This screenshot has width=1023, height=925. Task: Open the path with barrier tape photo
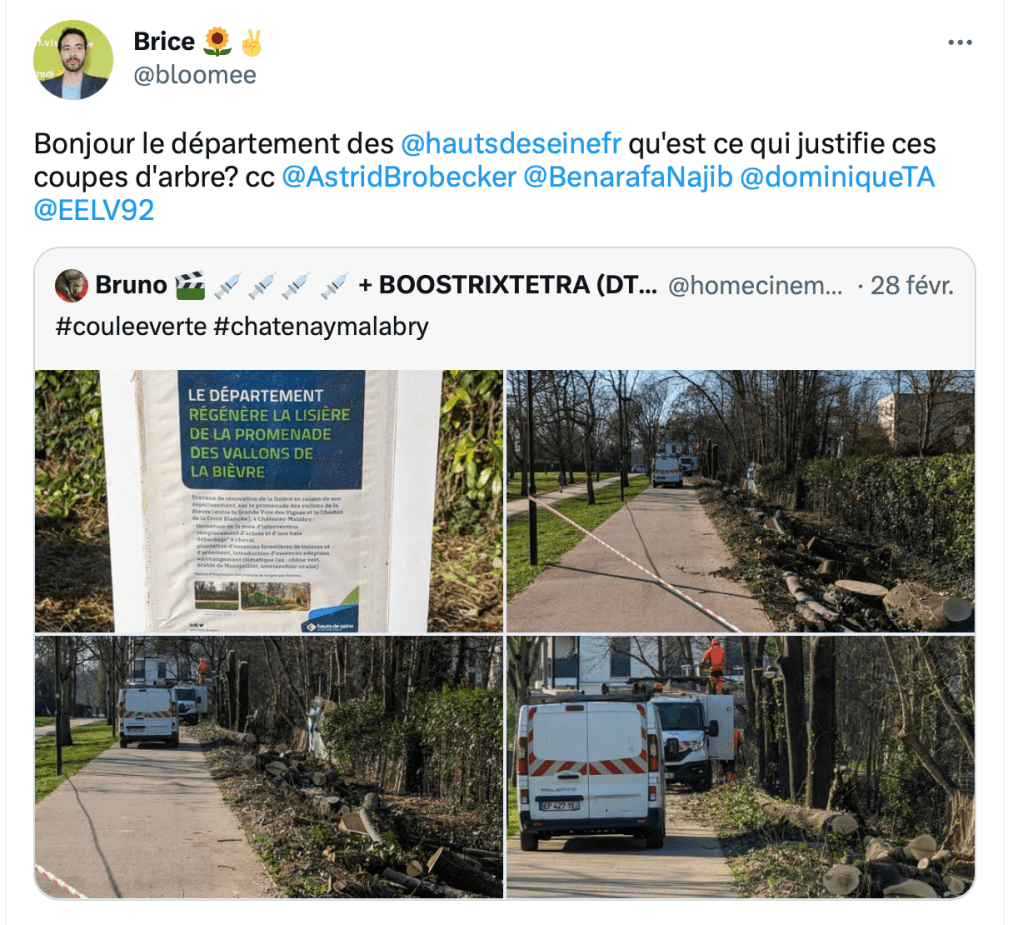(x=741, y=501)
